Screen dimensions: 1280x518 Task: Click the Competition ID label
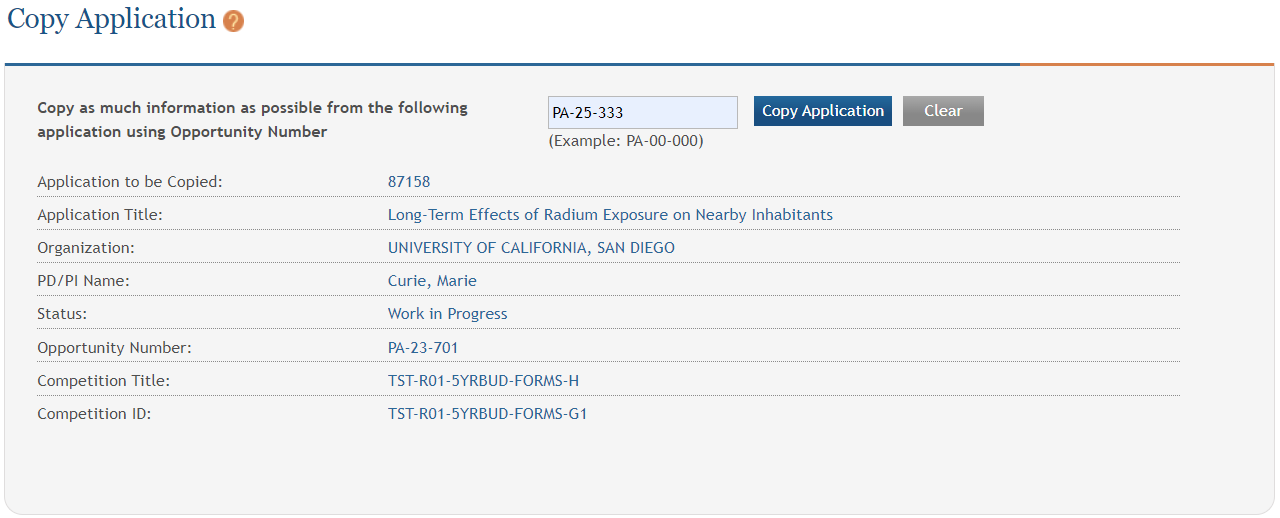94,414
